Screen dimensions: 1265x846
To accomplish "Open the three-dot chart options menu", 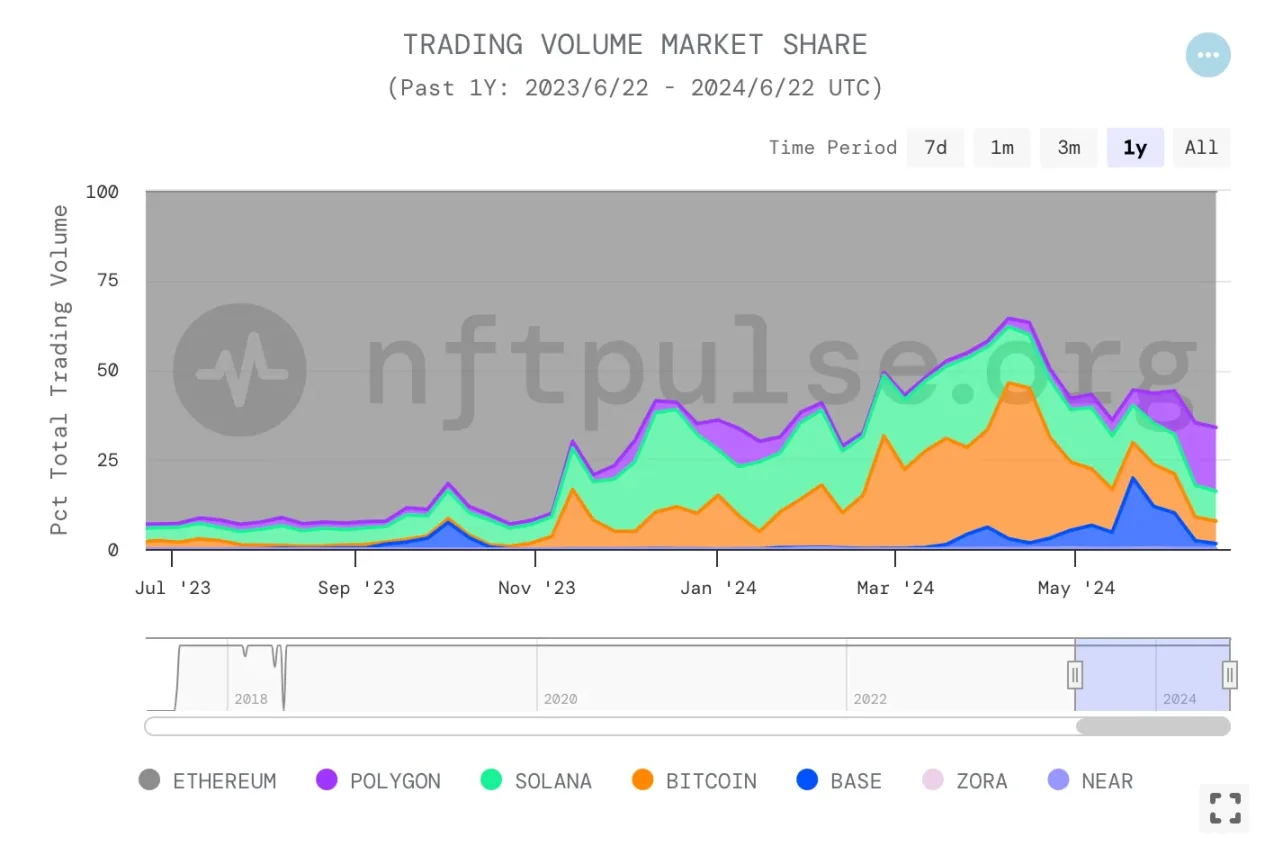I will coord(1208,55).
